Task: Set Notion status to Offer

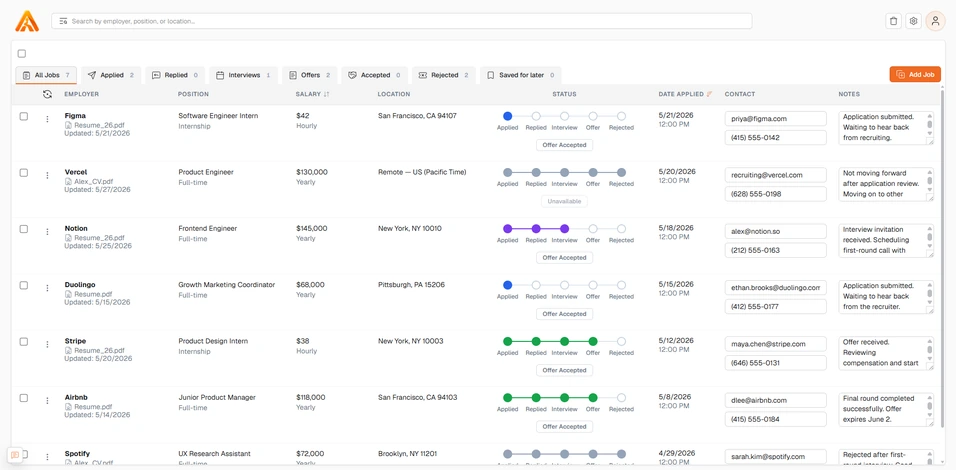Action: 593,229
